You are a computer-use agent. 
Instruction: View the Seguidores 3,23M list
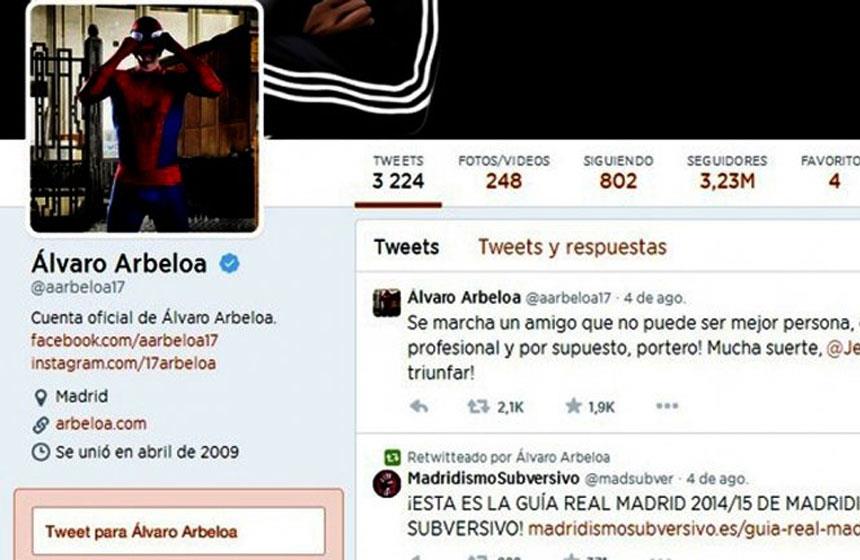tap(727, 173)
